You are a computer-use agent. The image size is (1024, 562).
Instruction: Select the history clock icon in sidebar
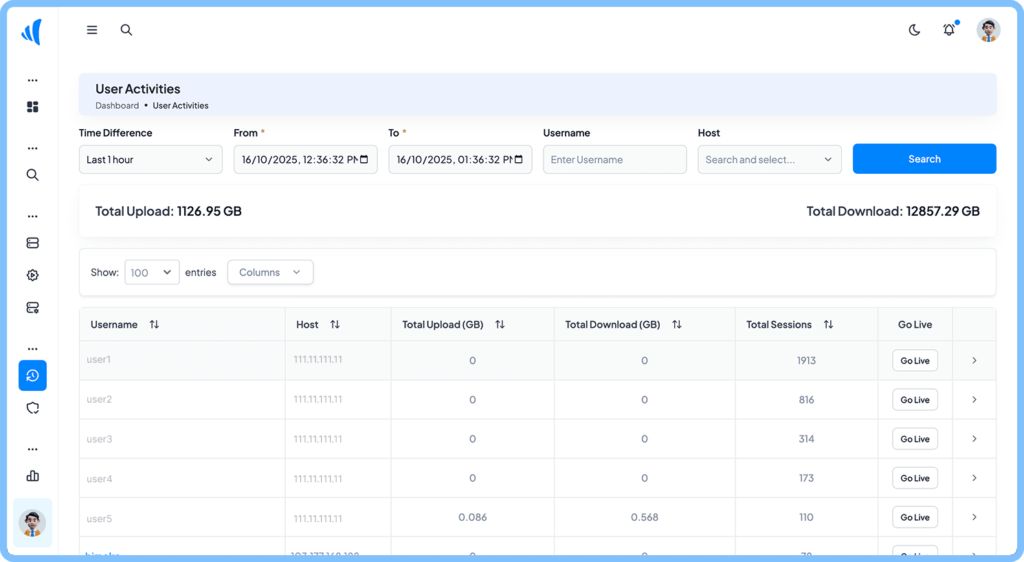pos(32,375)
